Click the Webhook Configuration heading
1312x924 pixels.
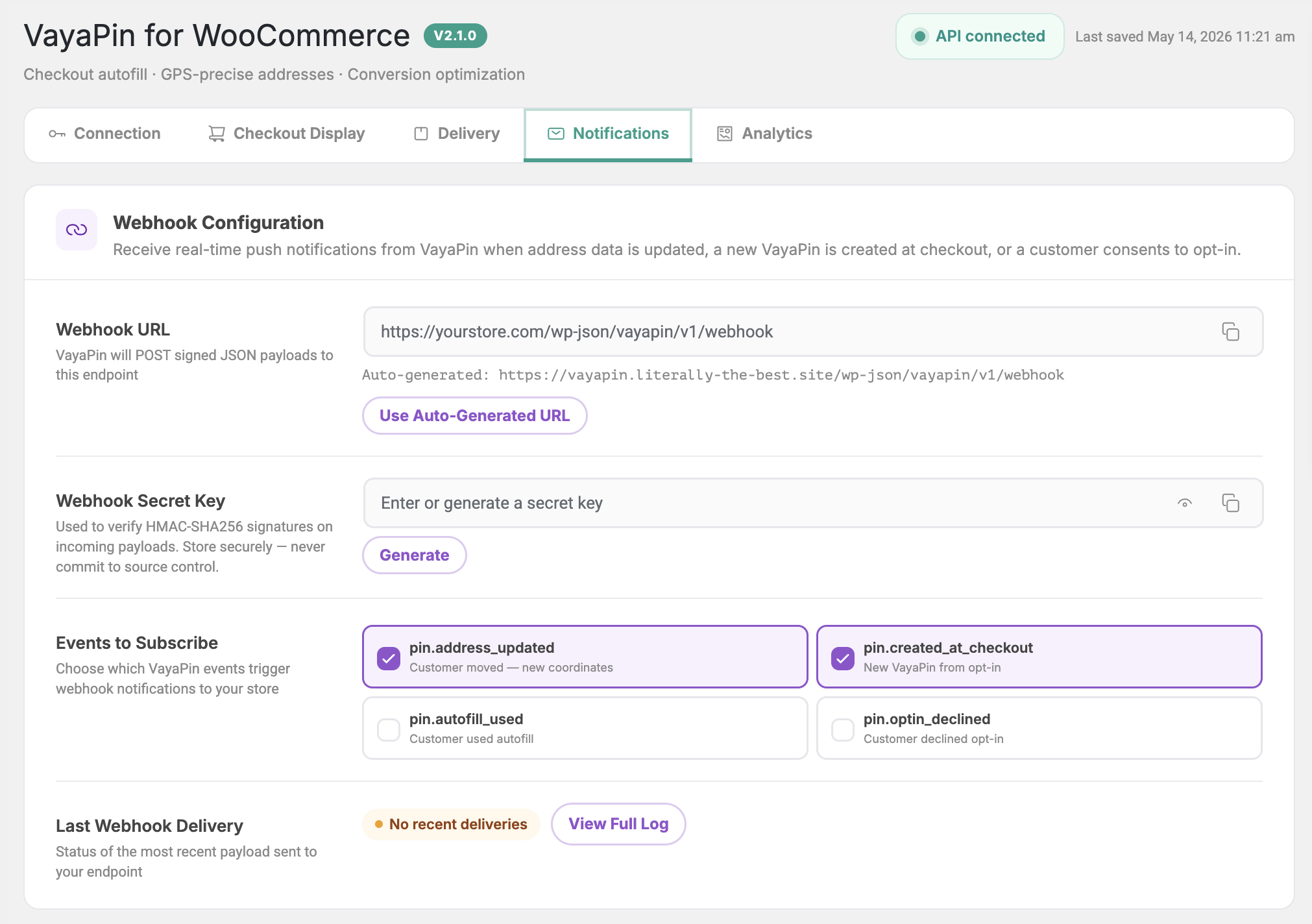coord(219,223)
